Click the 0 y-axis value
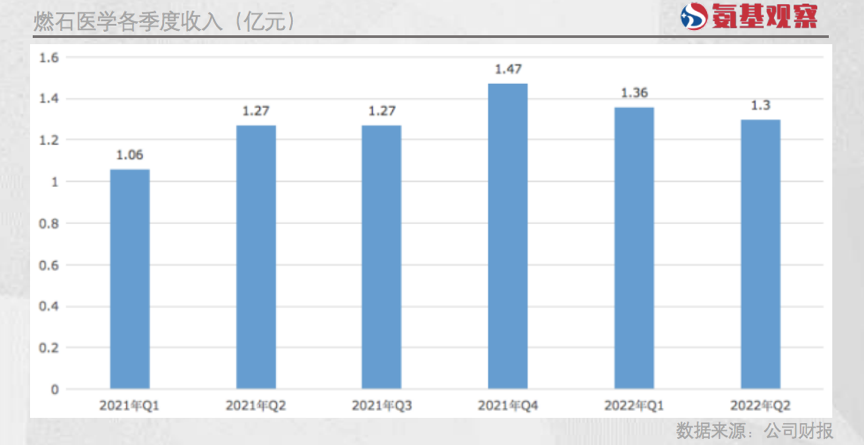 pos(55,389)
